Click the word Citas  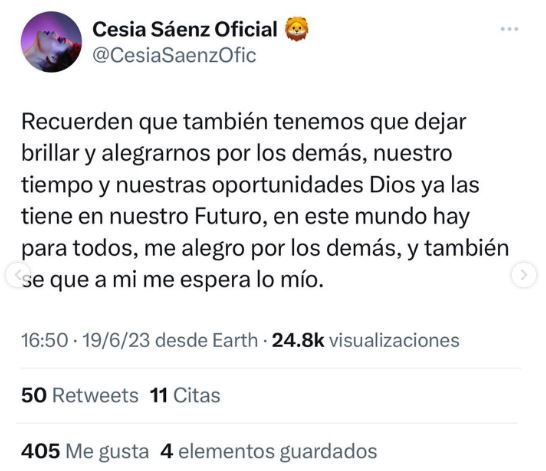197,395
